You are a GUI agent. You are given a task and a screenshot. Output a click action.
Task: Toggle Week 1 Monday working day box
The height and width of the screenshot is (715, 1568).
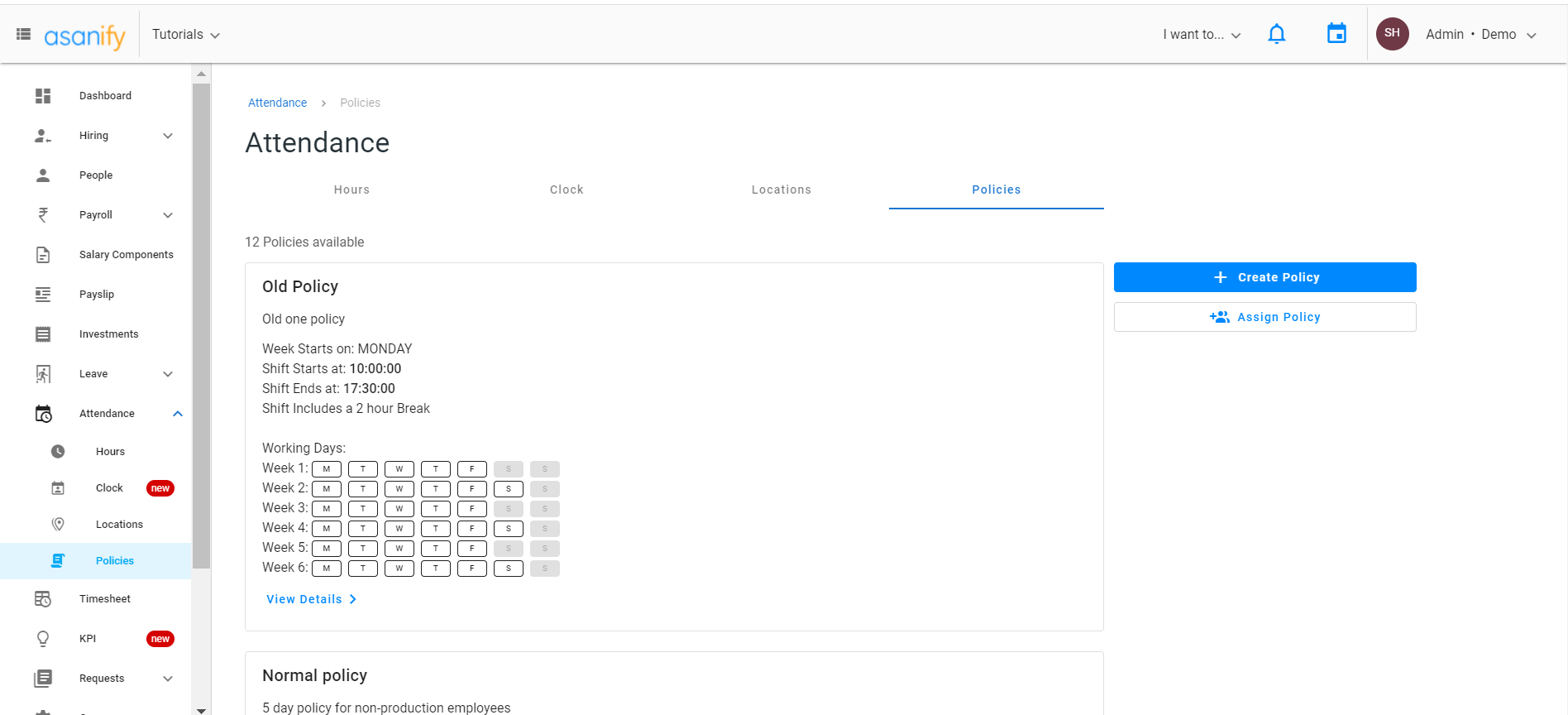tap(327, 469)
